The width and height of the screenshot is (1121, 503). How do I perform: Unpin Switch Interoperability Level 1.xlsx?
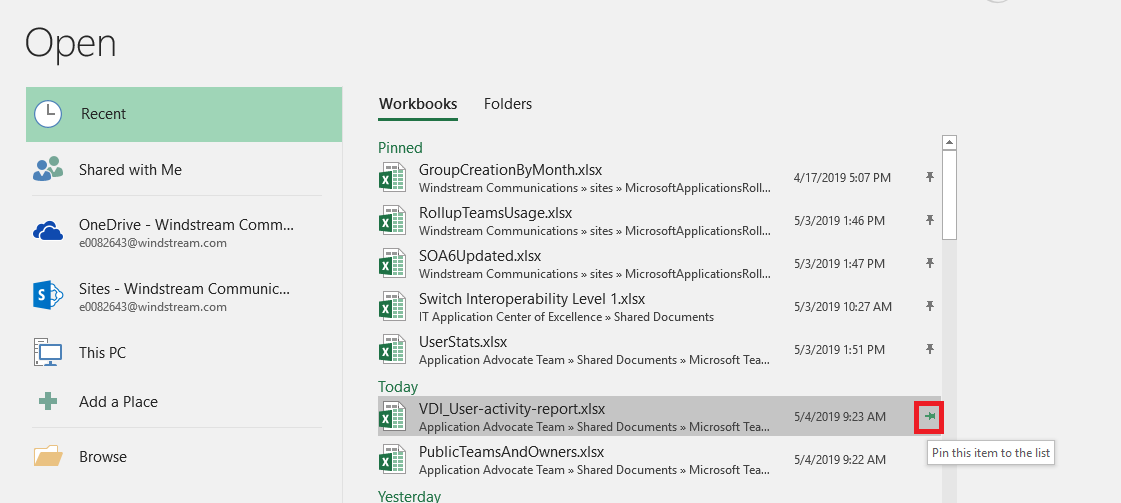coord(929,306)
